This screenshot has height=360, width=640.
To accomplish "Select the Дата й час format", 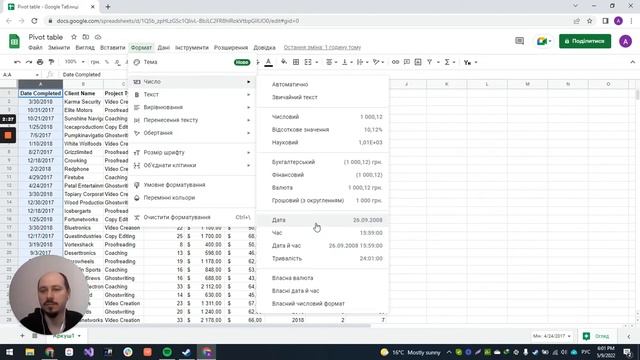I will coord(323,246).
